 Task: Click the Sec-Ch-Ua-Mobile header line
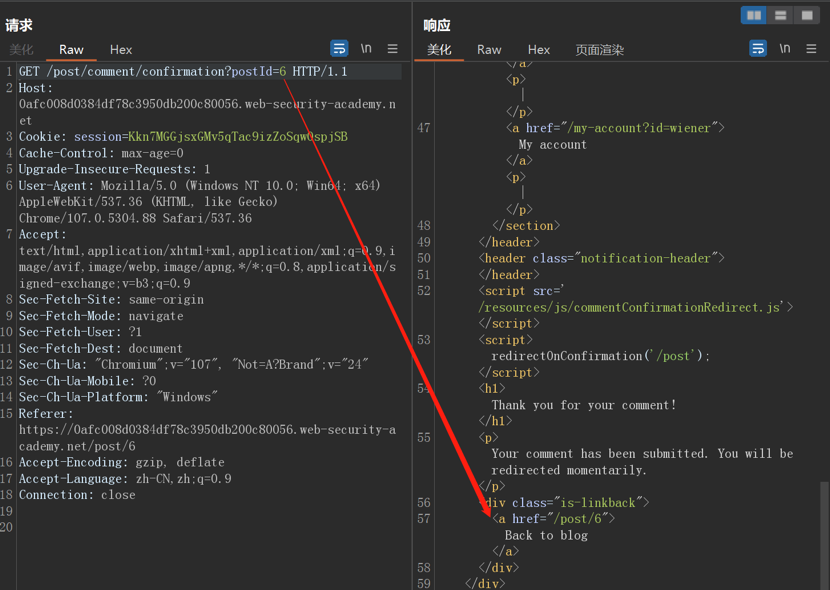pos(87,381)
